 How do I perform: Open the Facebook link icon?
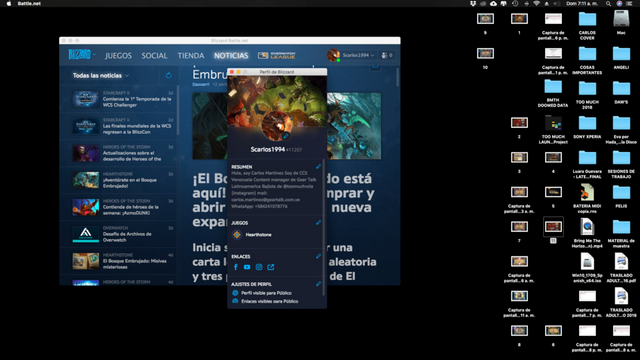tap(236, 267)
